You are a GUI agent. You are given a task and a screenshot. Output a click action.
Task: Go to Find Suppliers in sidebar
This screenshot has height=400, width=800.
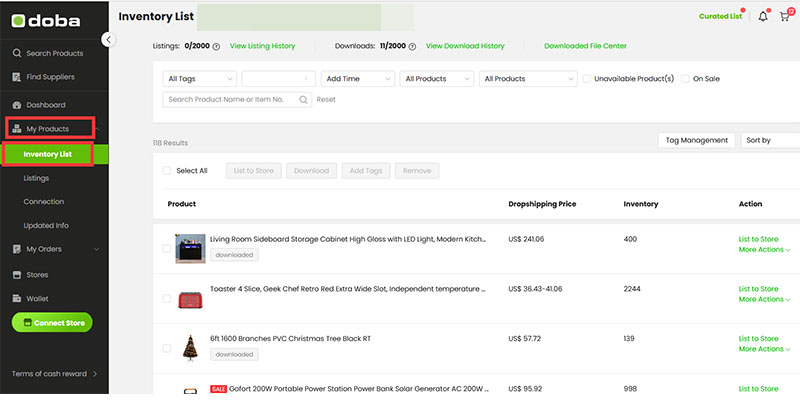click(50, 77)
